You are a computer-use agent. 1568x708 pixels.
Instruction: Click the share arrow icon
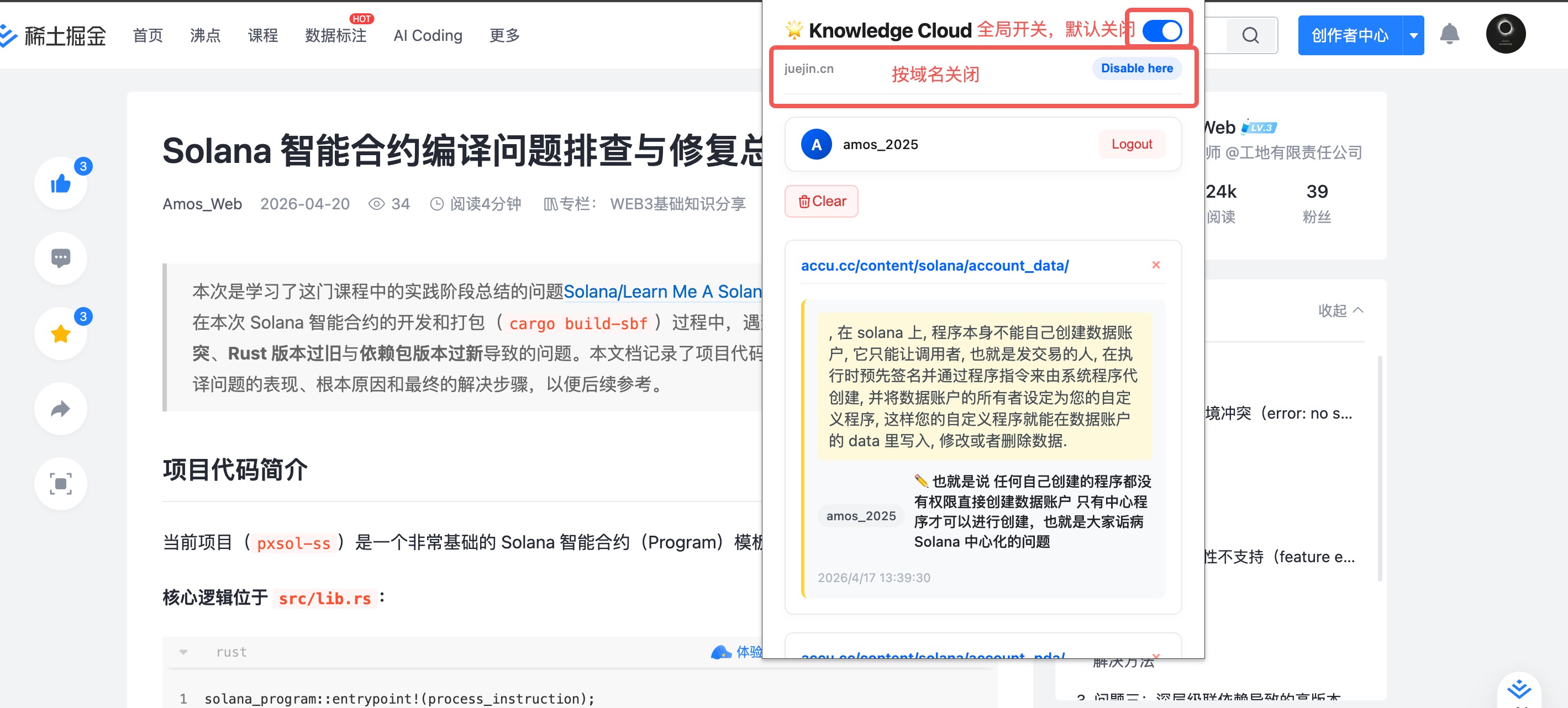click(60, 409)
